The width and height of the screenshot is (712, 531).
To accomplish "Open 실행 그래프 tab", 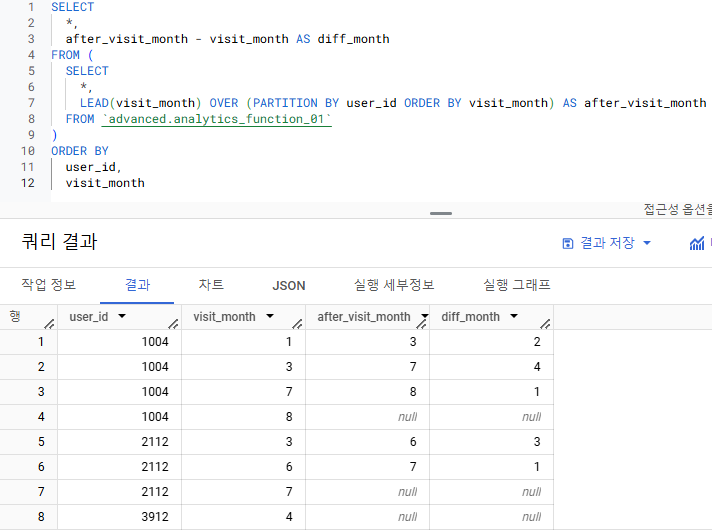I will click(x=517, y=285).
